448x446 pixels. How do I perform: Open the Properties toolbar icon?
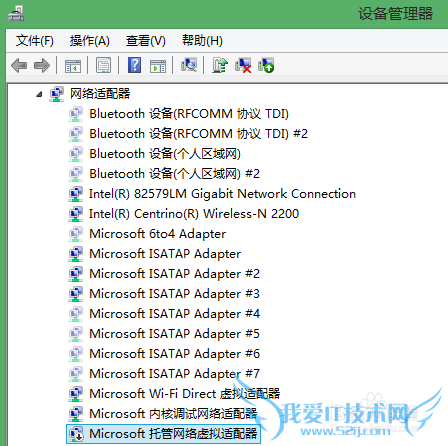click(x=104, y=65)
